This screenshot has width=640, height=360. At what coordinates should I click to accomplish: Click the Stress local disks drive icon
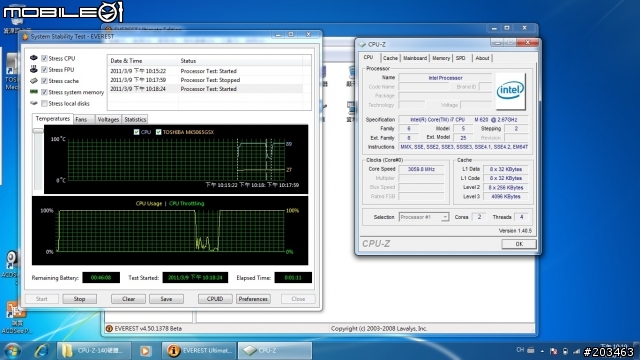[x=34, y=103]
